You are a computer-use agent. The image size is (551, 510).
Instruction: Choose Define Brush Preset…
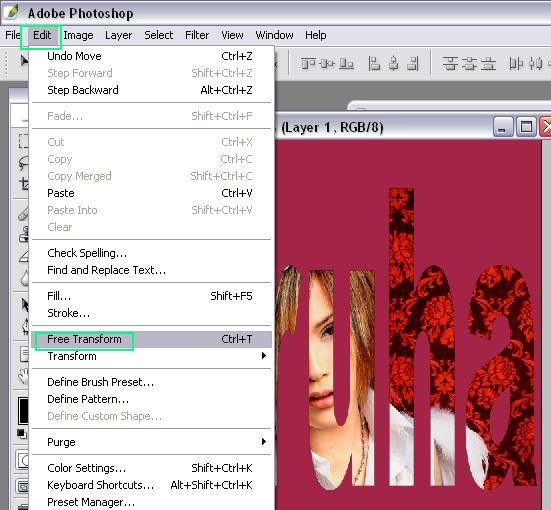(x=151, y=382)
